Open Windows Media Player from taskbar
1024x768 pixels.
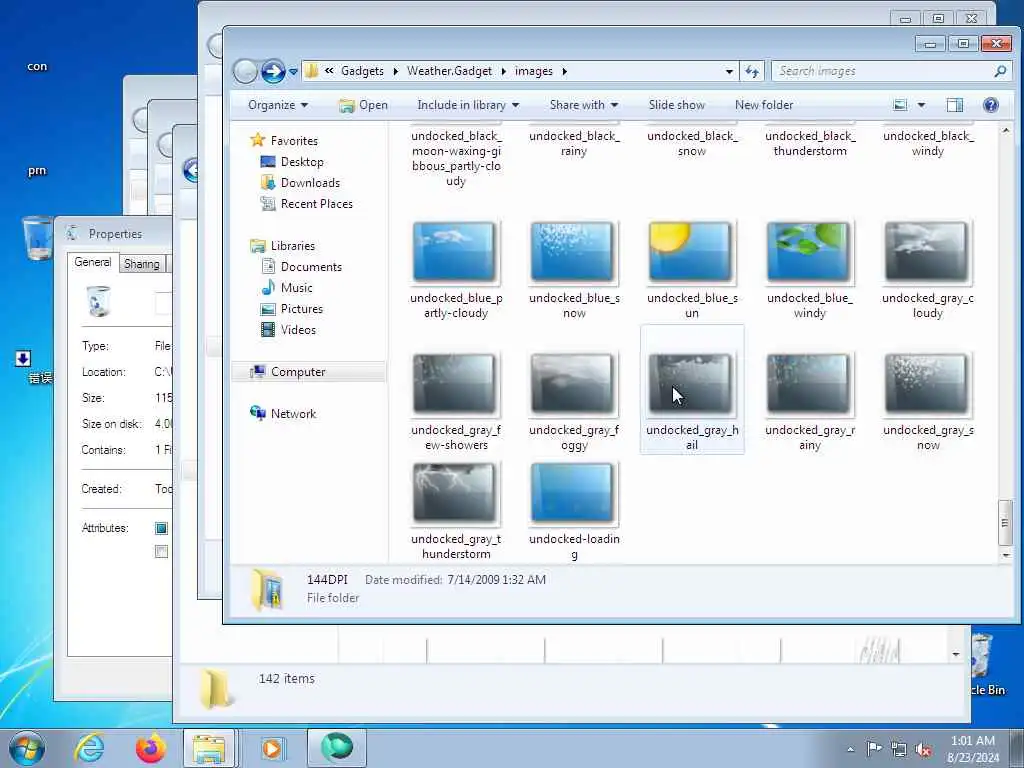point(271,748)
